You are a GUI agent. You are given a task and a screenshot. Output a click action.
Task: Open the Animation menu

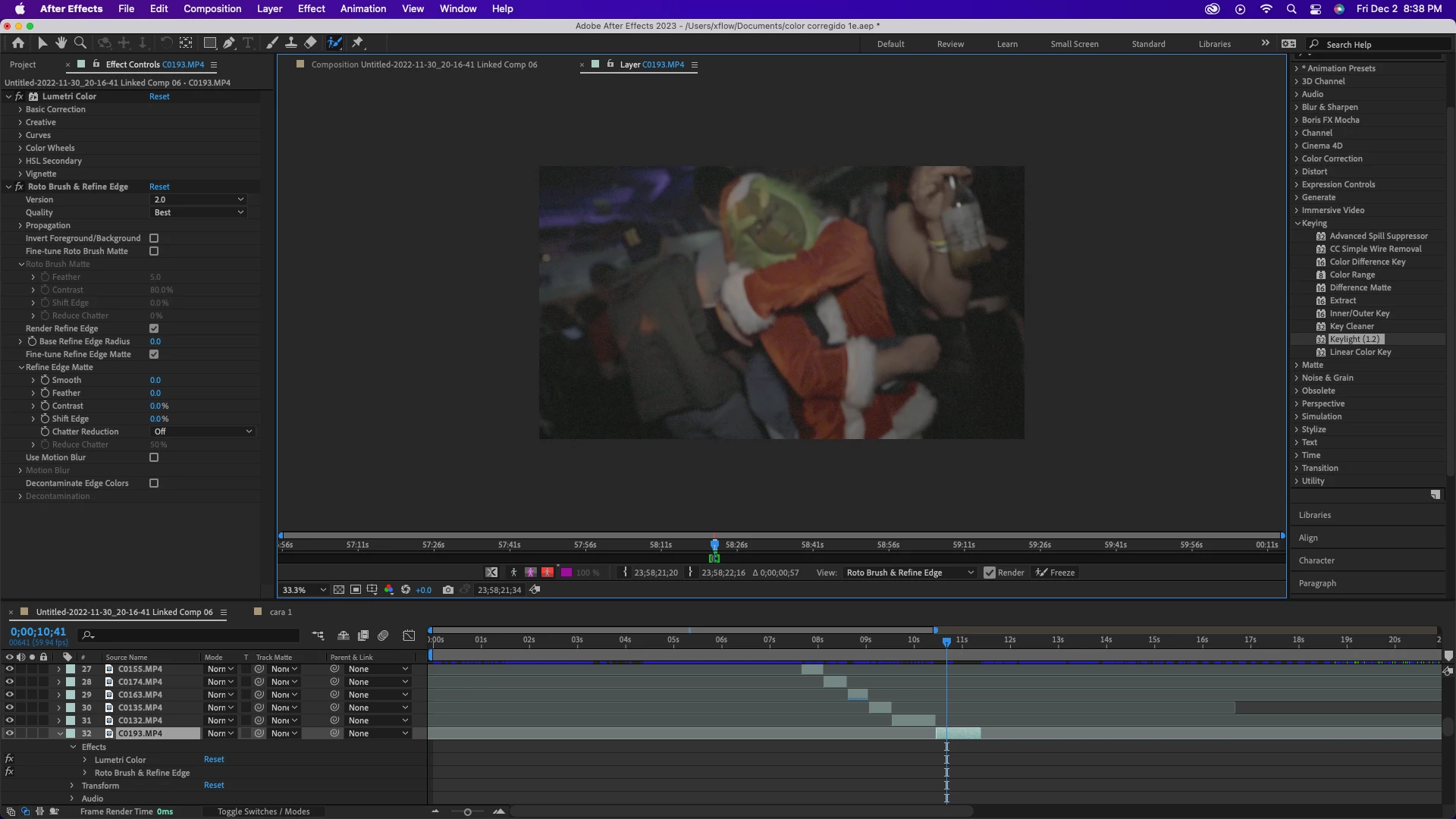click(x=362, y=9)
